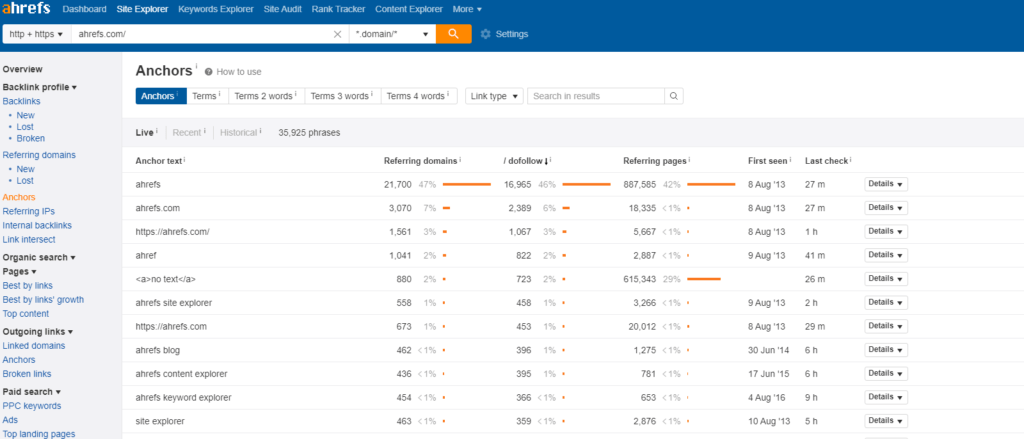
Task: Clear the URL field with X icon
Action: pos(338,34)
